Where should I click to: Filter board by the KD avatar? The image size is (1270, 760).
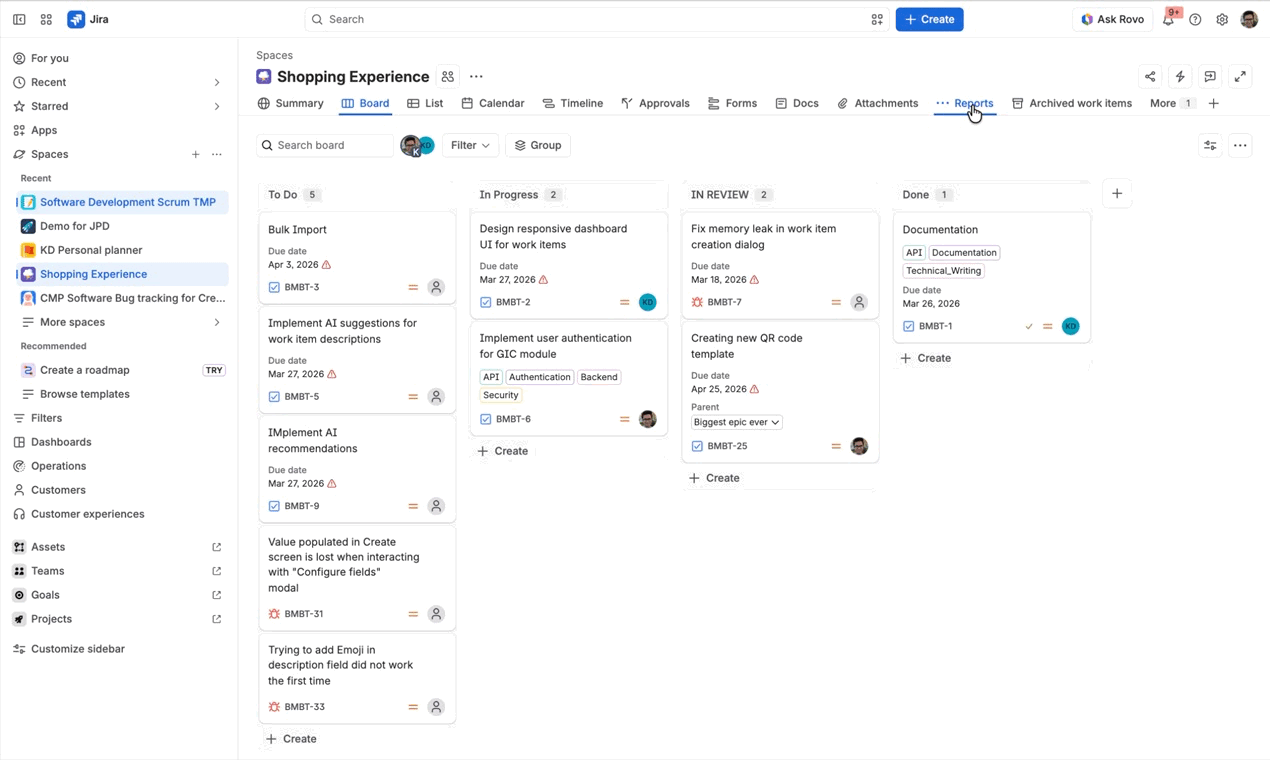point(428,145)
